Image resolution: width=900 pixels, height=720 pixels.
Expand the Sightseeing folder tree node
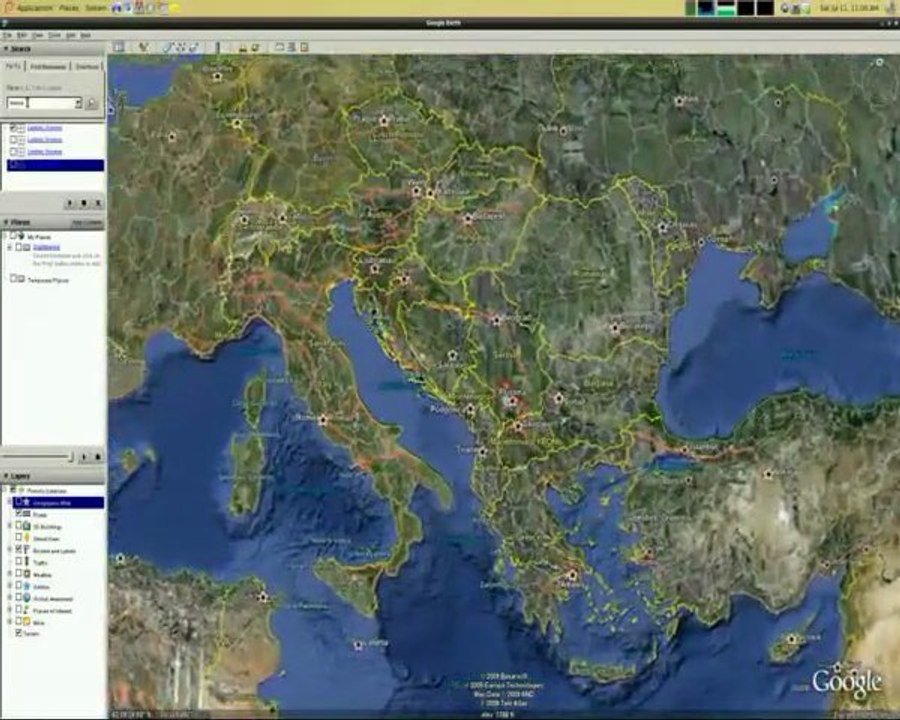coord(10,247)
